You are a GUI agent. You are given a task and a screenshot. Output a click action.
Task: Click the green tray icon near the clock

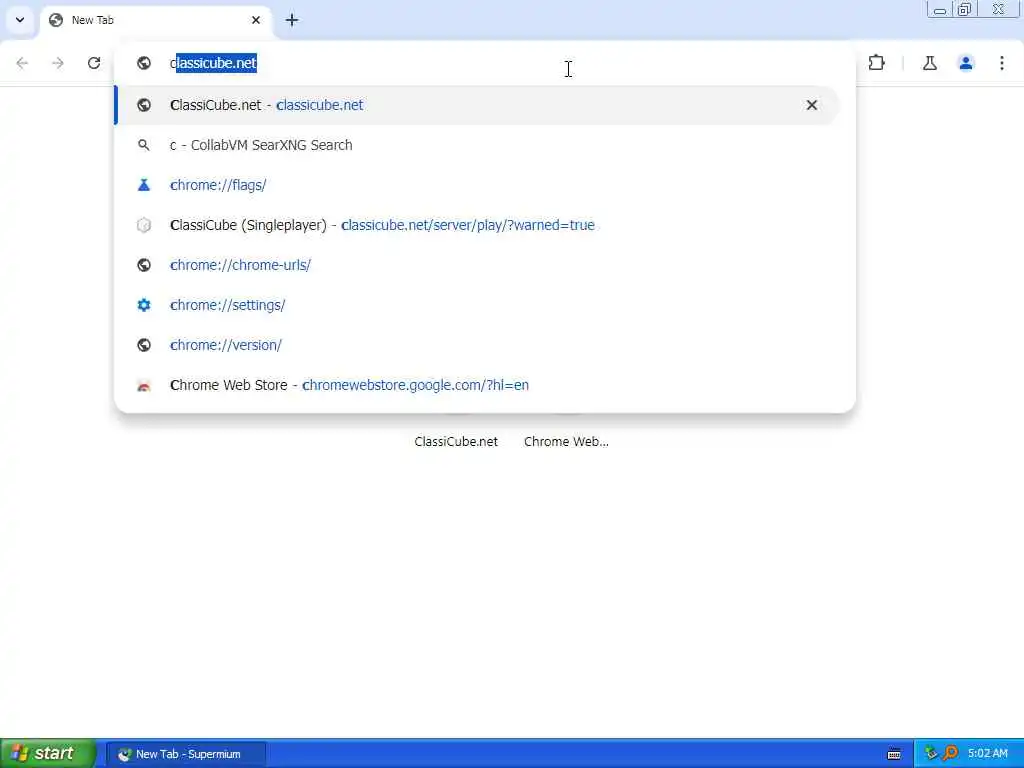click(x=931, y=754)
